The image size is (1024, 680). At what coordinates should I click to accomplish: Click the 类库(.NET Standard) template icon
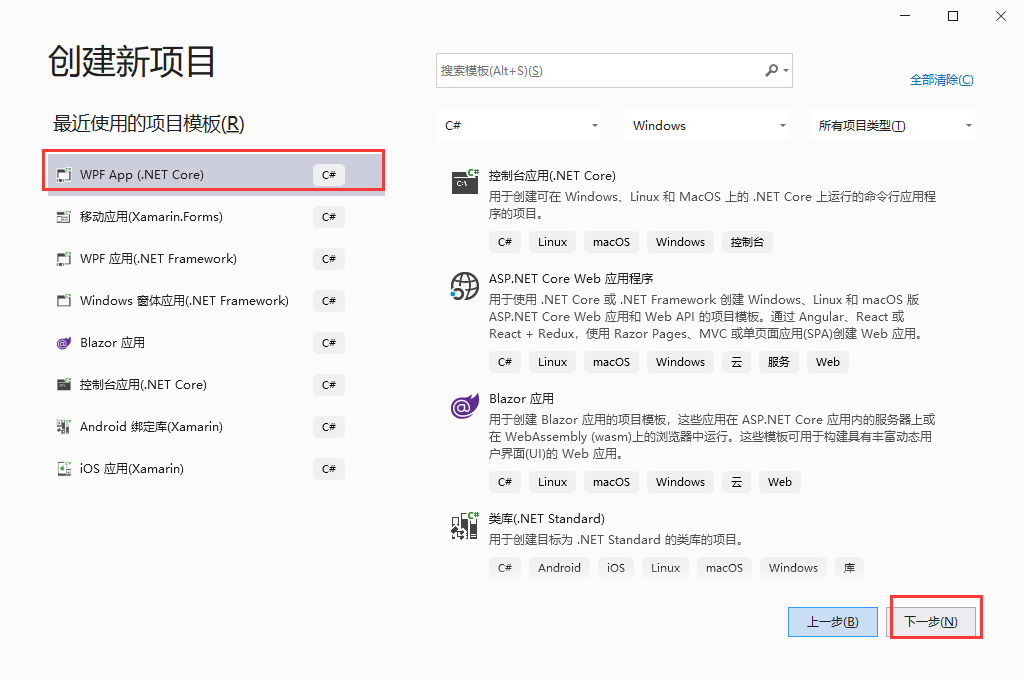(464, 527)
